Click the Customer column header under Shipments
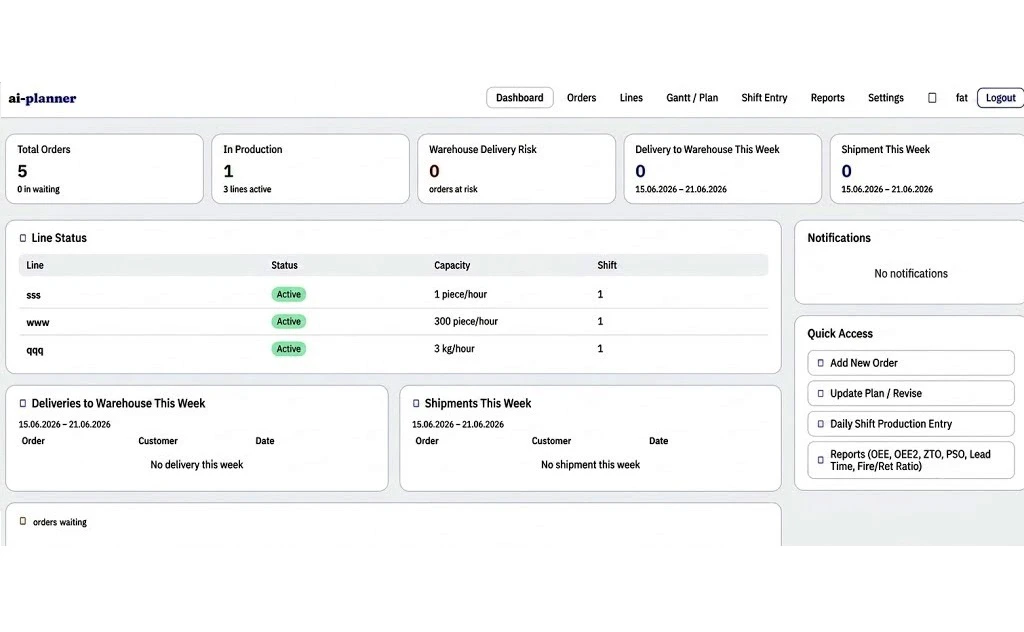 tap(551, 441)
